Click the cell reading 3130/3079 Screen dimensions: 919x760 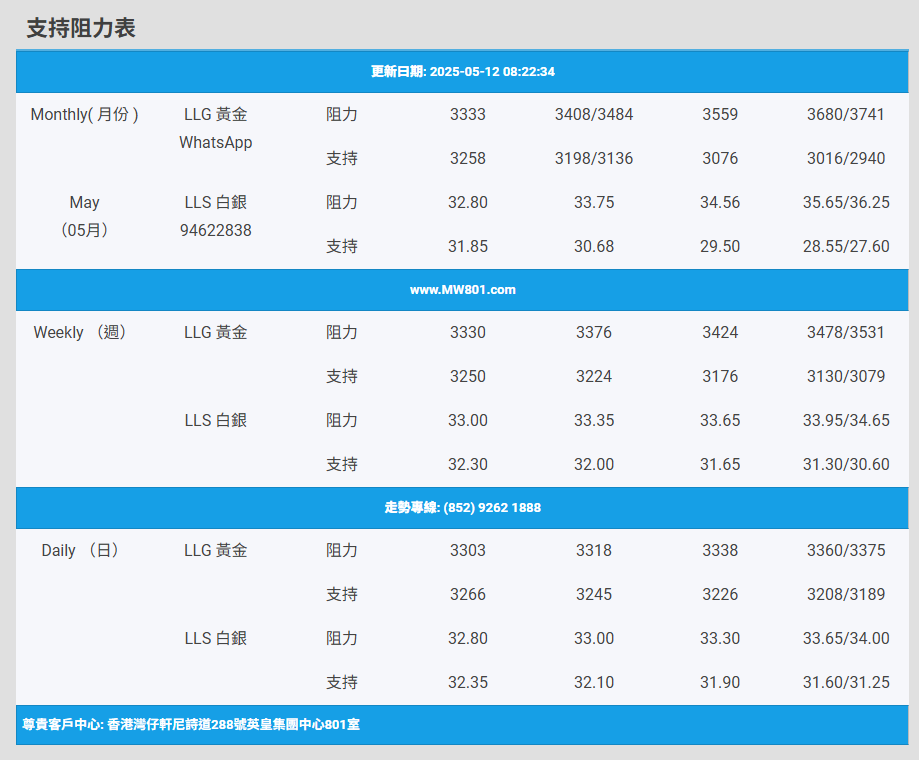tap(846, 376)
